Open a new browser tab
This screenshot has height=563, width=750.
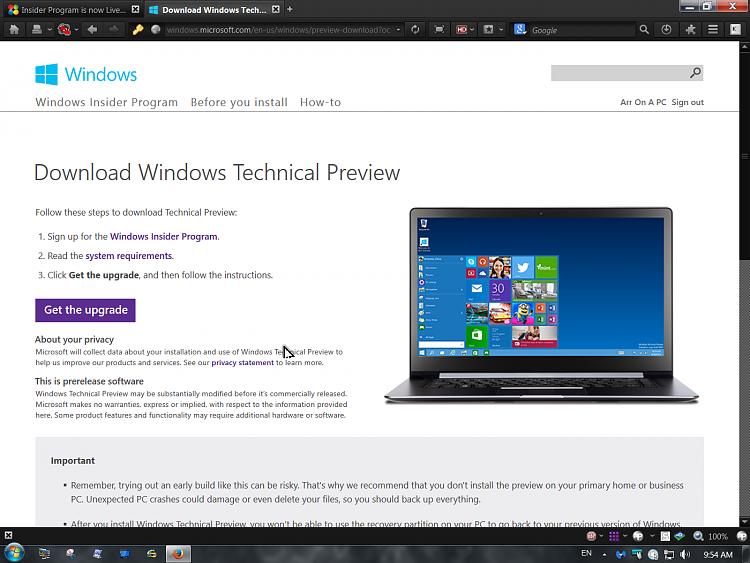290,9
